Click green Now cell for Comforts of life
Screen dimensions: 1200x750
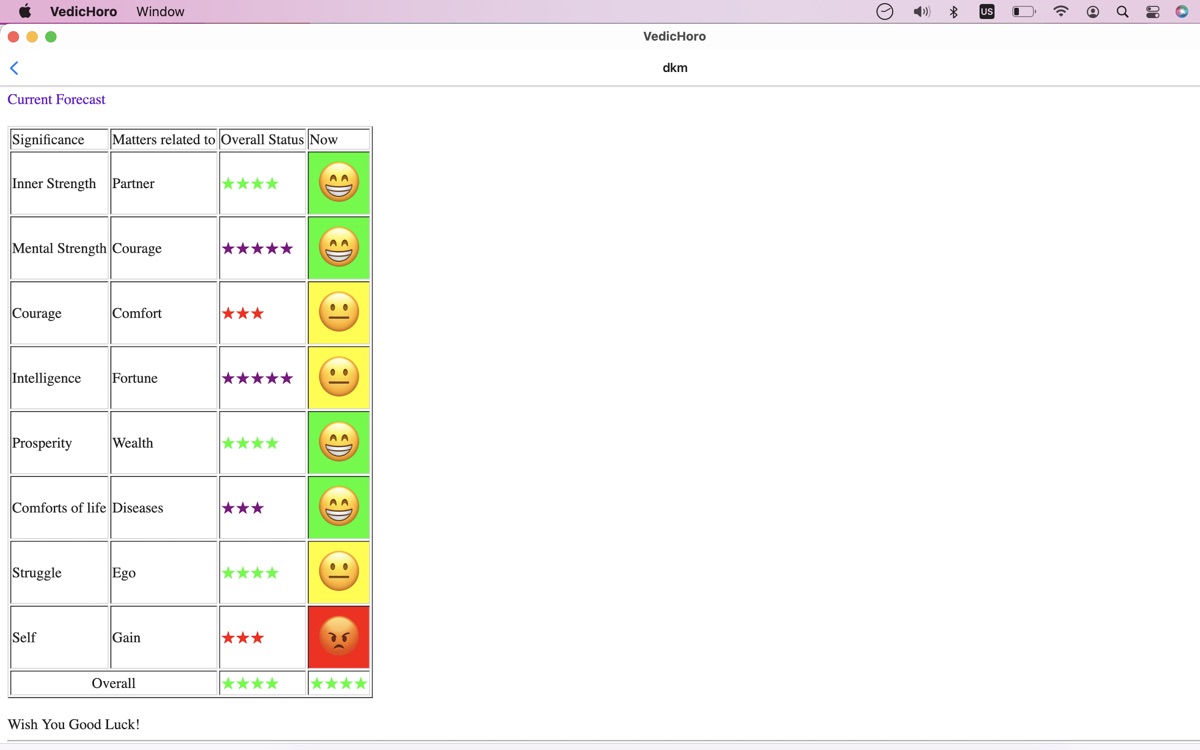click(x=339, y=508)
